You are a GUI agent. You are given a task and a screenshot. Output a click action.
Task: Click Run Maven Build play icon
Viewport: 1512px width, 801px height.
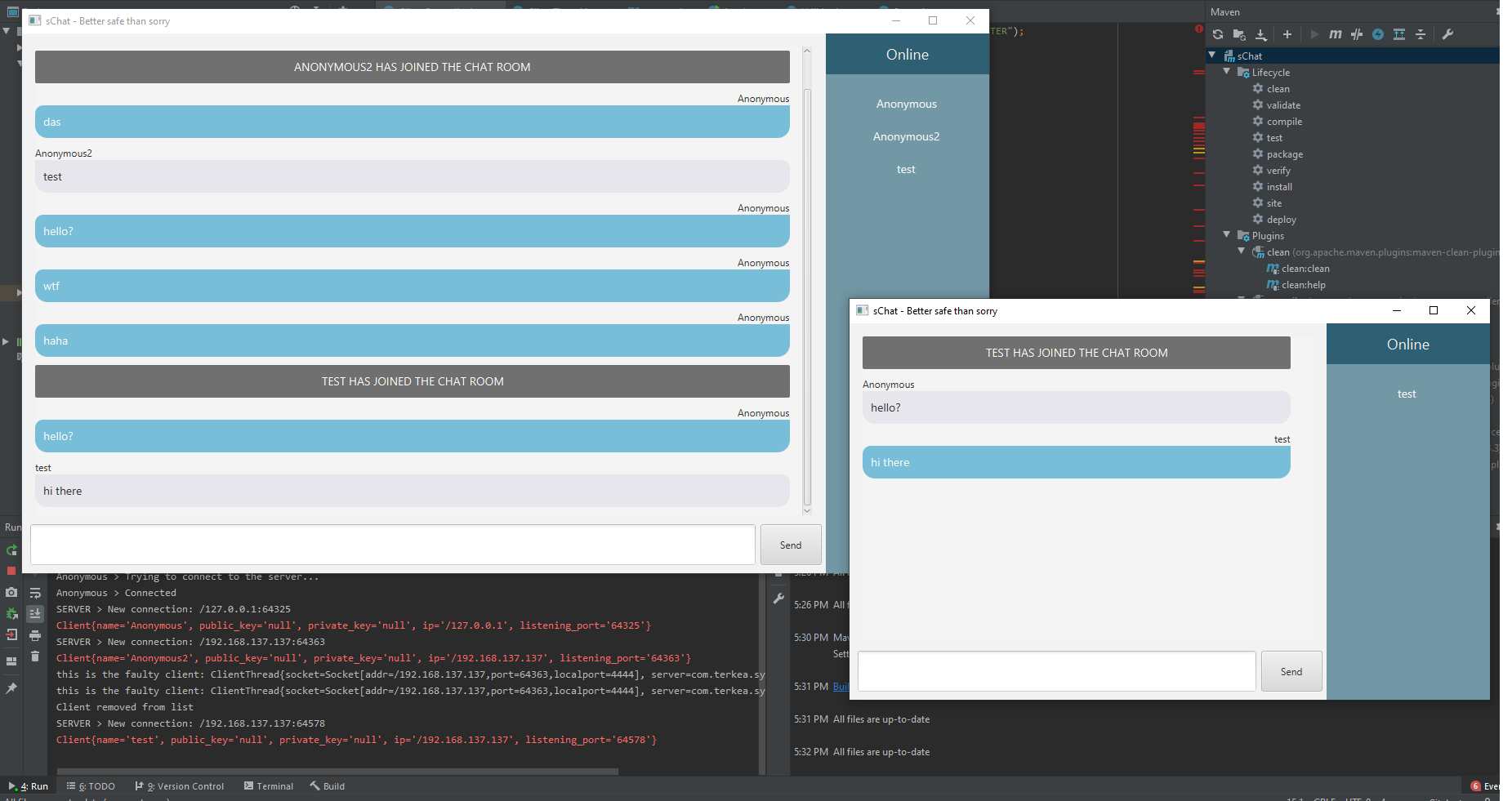click(x=1314, y=34)
